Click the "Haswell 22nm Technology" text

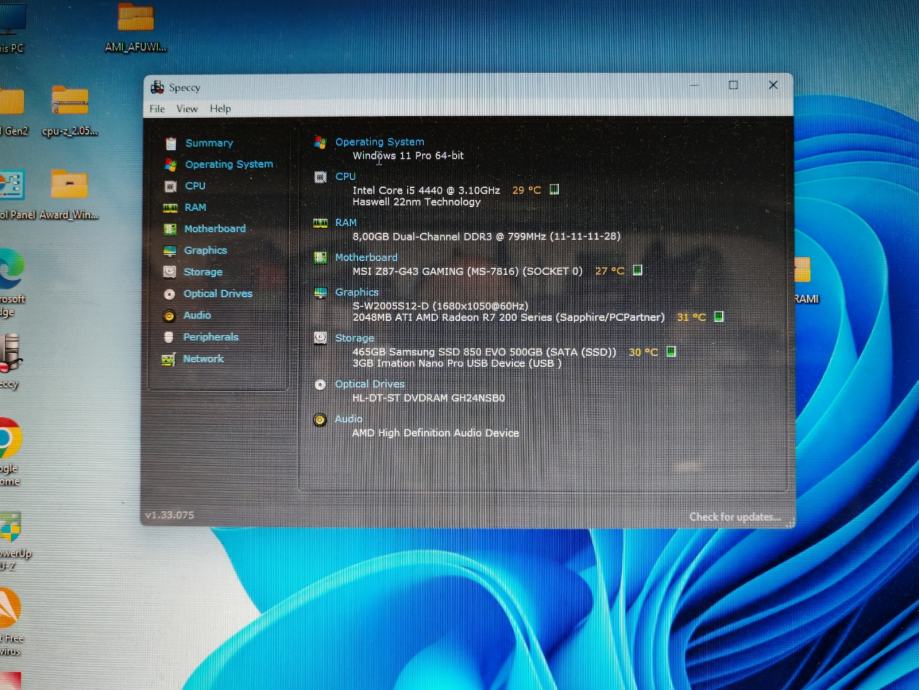click(x=417, y=202)
